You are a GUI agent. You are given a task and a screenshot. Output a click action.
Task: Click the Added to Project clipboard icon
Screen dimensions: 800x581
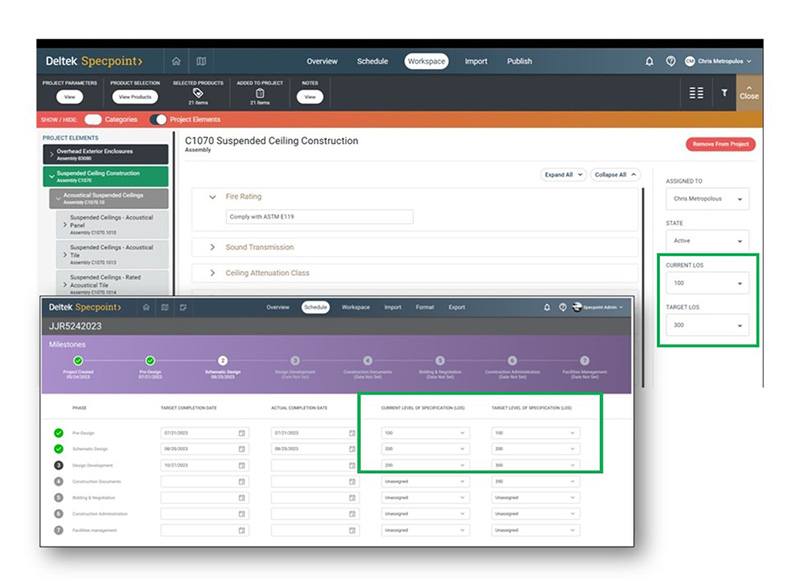tap(260, 93)
